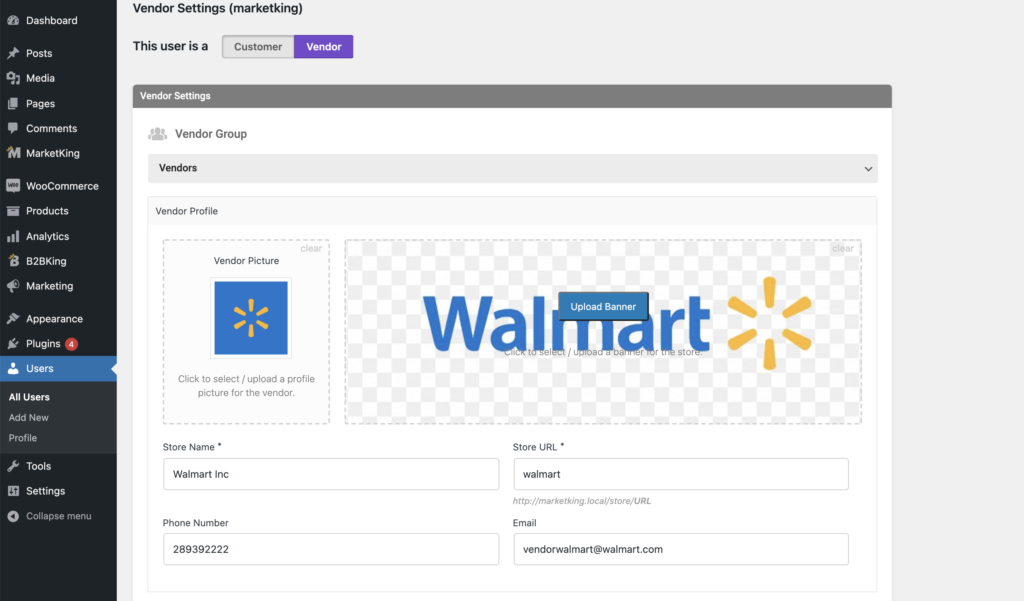Click the Dashboard gauge icon

tap(13, 20)
